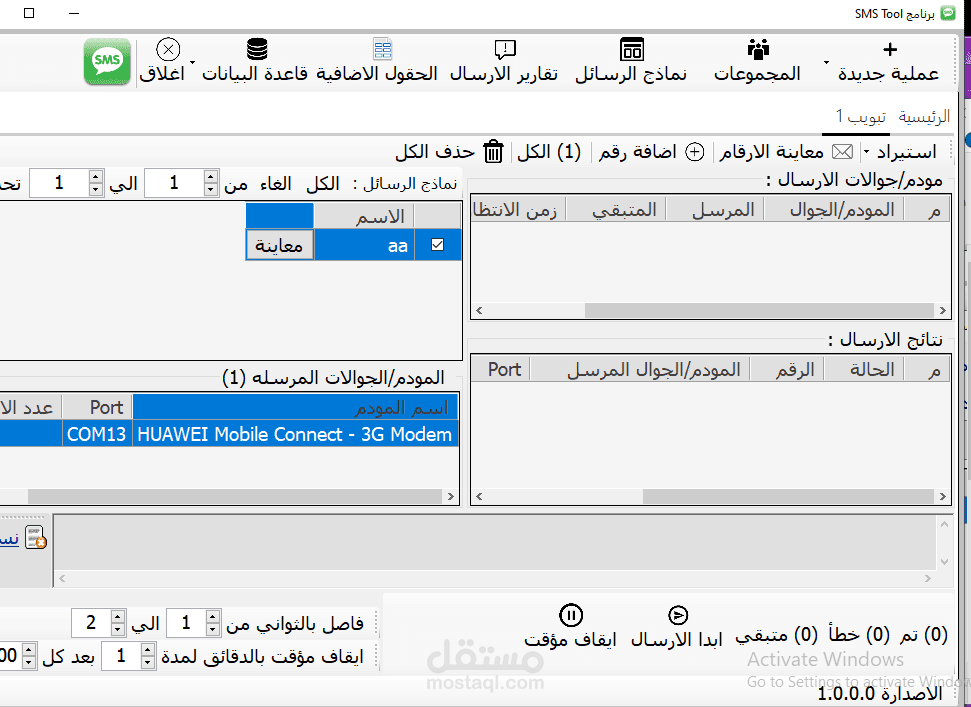Switch to تبويب 1 tab
This screenshot has height=707, width=971.
[x=860, y=116]
